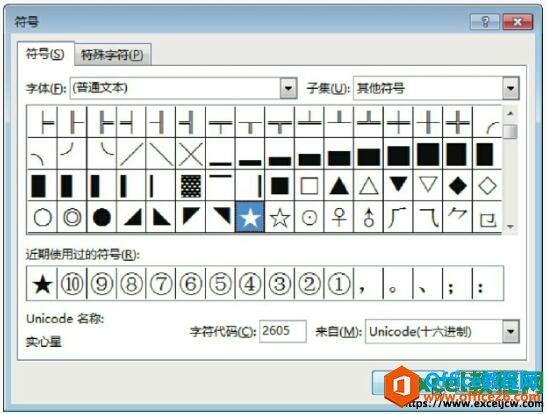The width and height of the screenshot is (547, 414).
Task: Switch to the 符号(S) tab
Action: tap(45, 54)
